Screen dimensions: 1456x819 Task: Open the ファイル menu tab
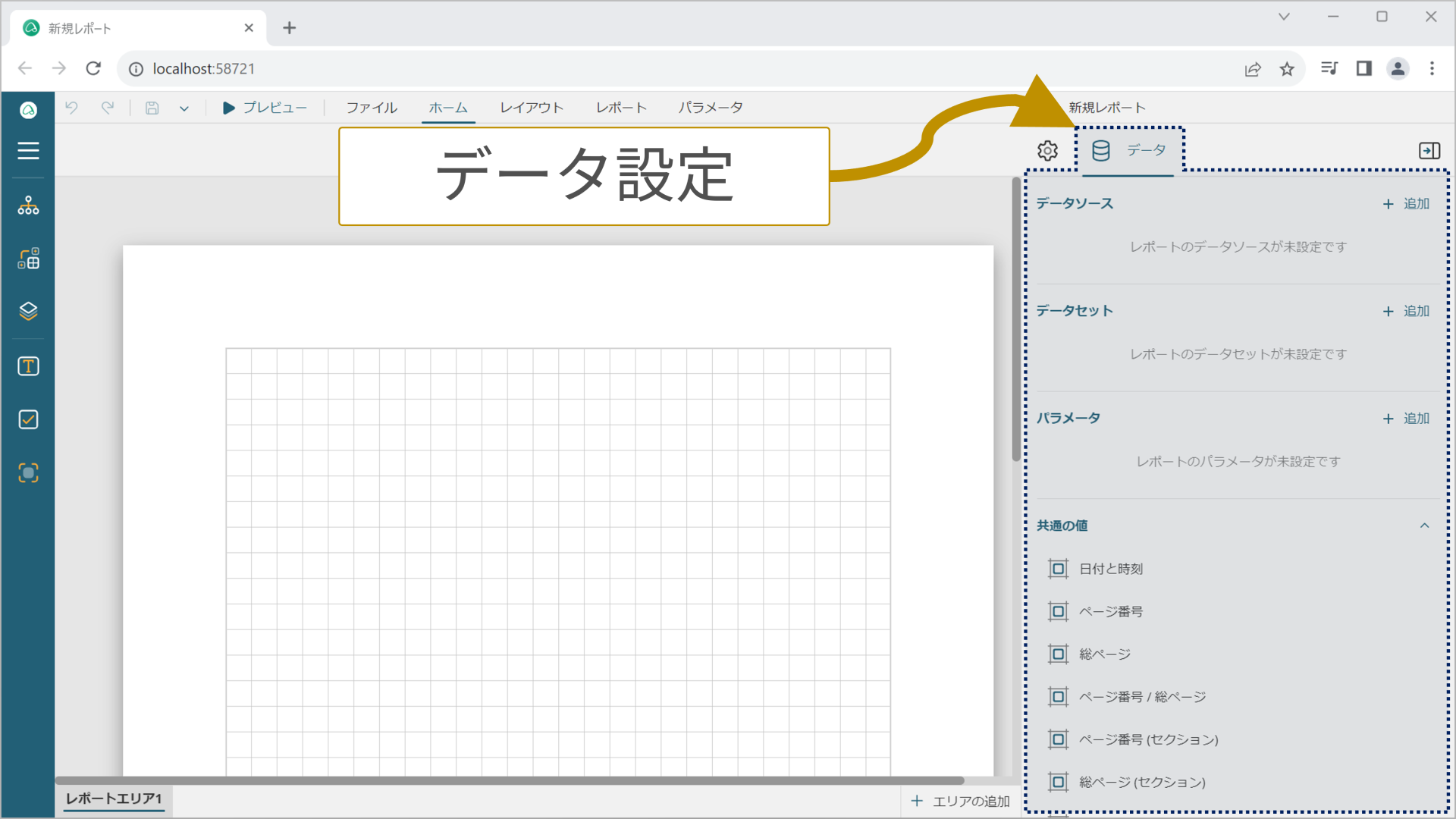click(x=372, y=108)
